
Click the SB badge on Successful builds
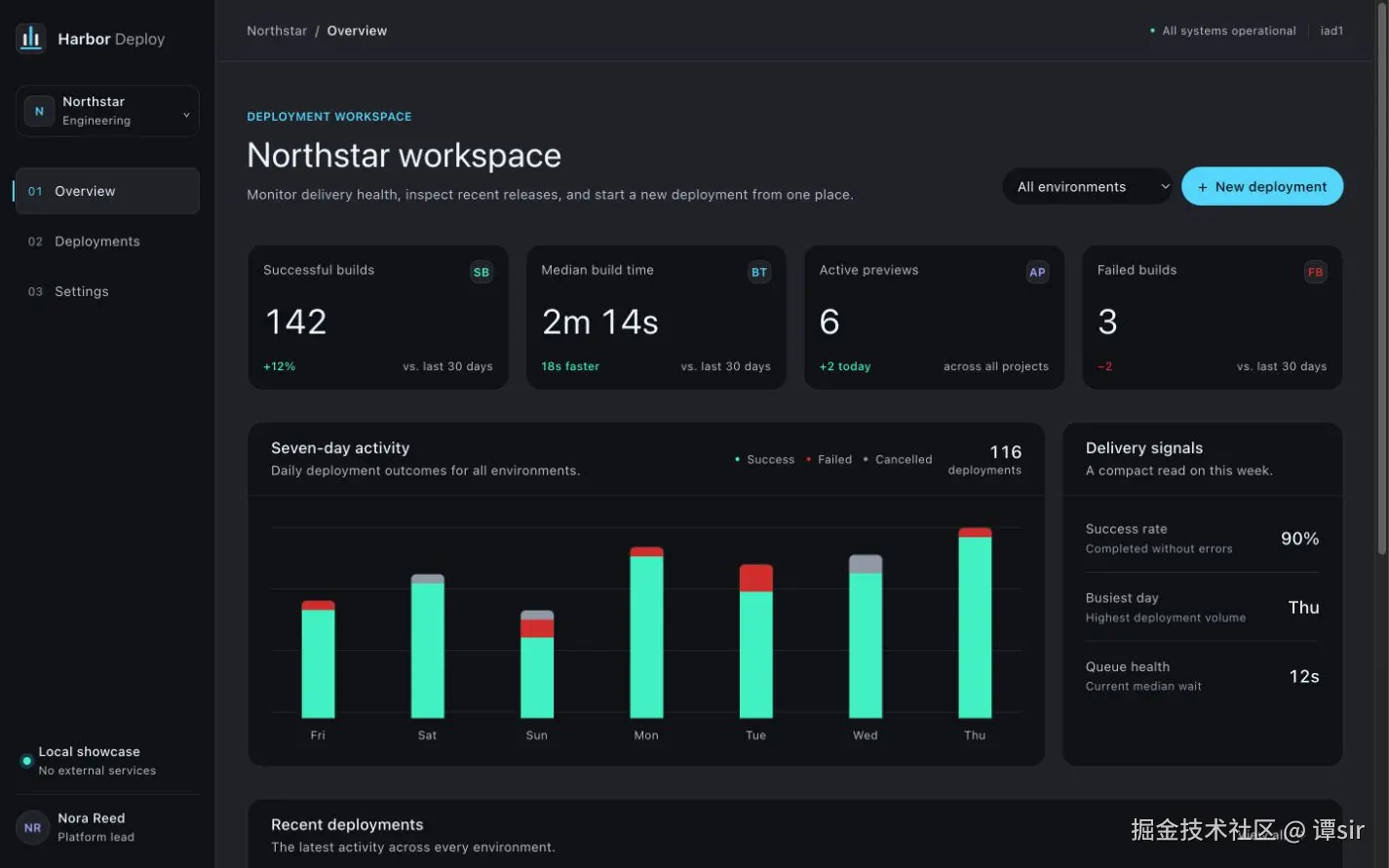click(x=481, y=273)
